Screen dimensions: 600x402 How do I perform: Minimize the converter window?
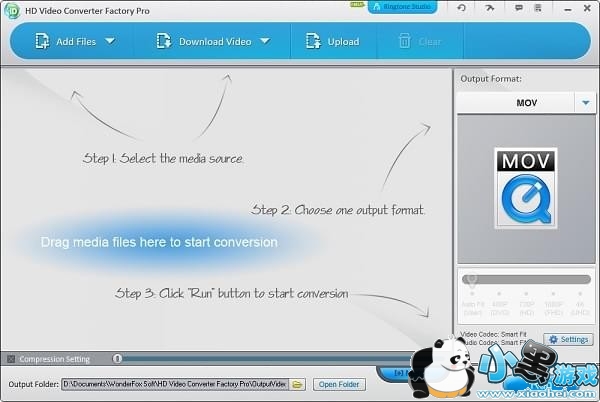[x=567, y=9]
